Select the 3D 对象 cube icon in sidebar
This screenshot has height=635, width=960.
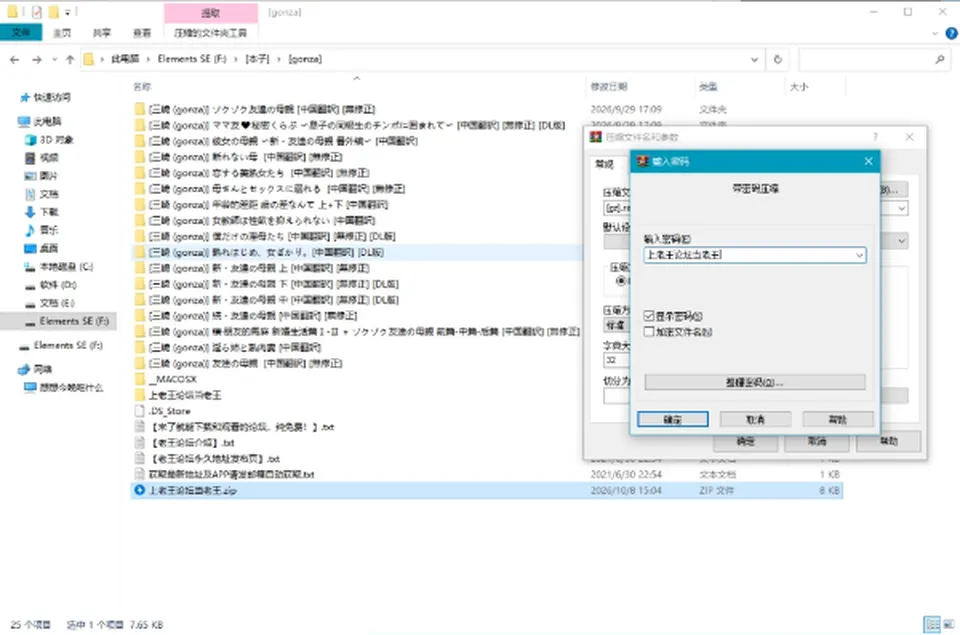click(30, 140)
